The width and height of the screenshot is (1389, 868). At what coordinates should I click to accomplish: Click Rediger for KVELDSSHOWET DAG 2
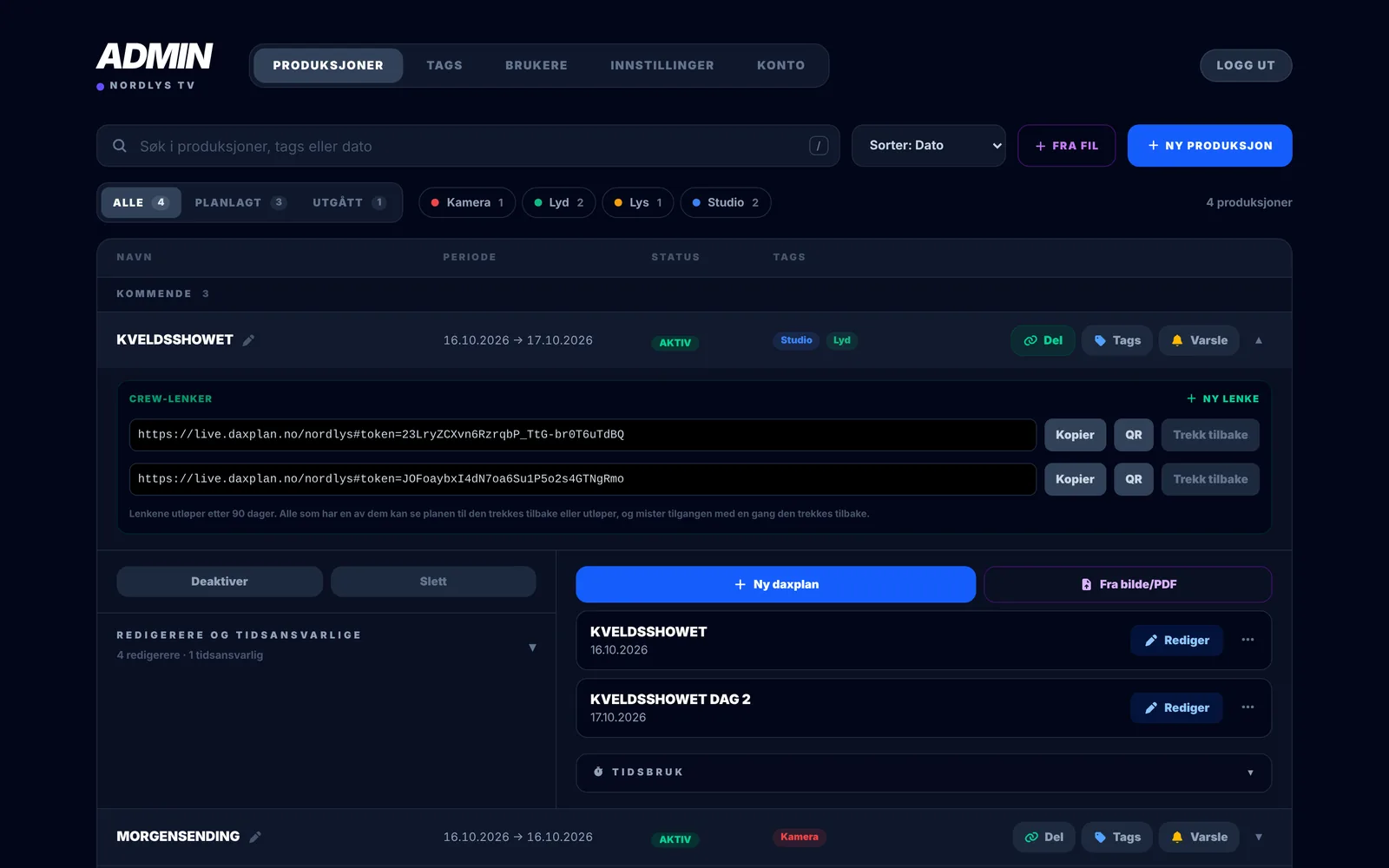(1176, 707)
